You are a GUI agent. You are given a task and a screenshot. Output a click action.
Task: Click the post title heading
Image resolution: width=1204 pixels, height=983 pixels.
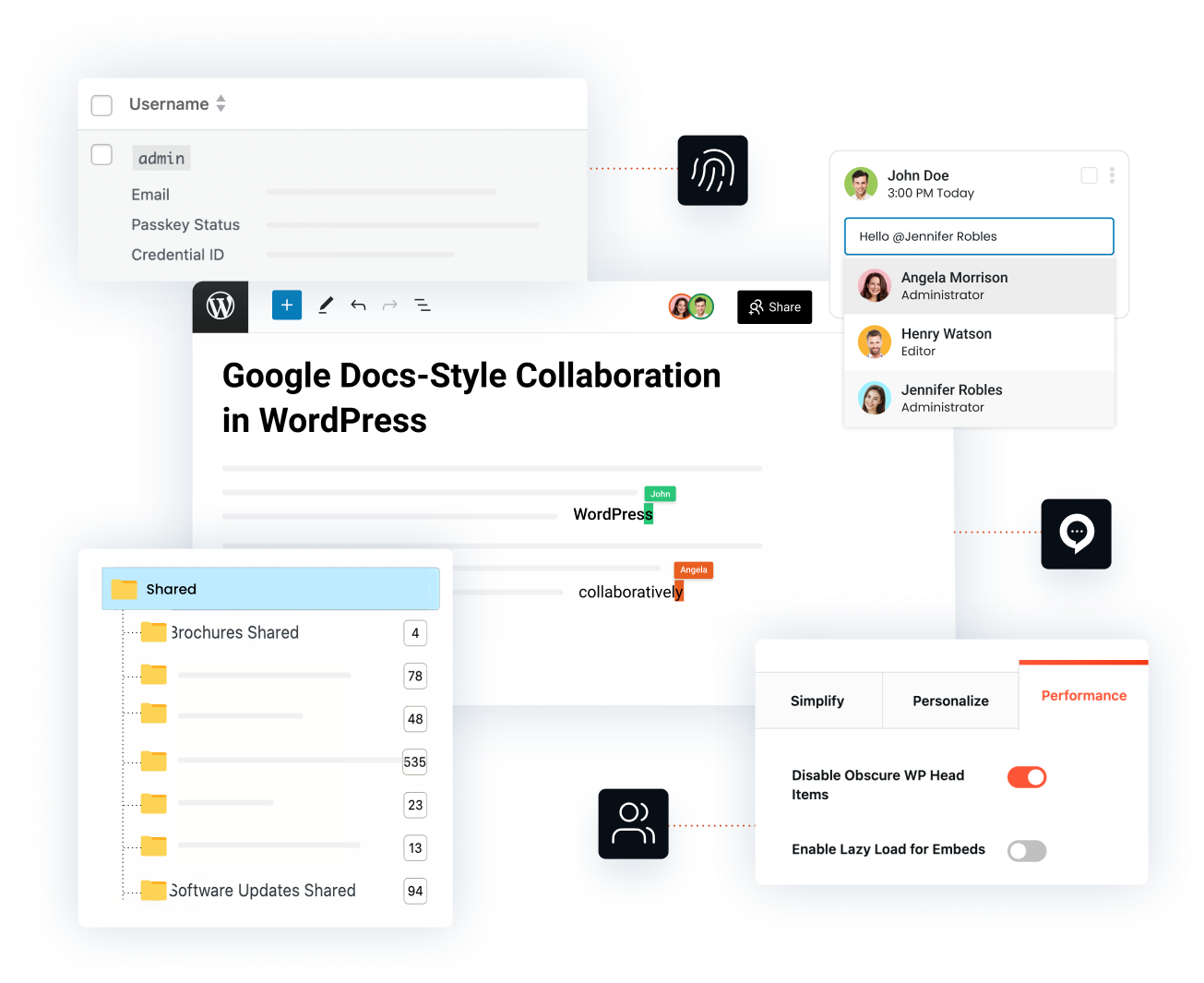point(471,398)
